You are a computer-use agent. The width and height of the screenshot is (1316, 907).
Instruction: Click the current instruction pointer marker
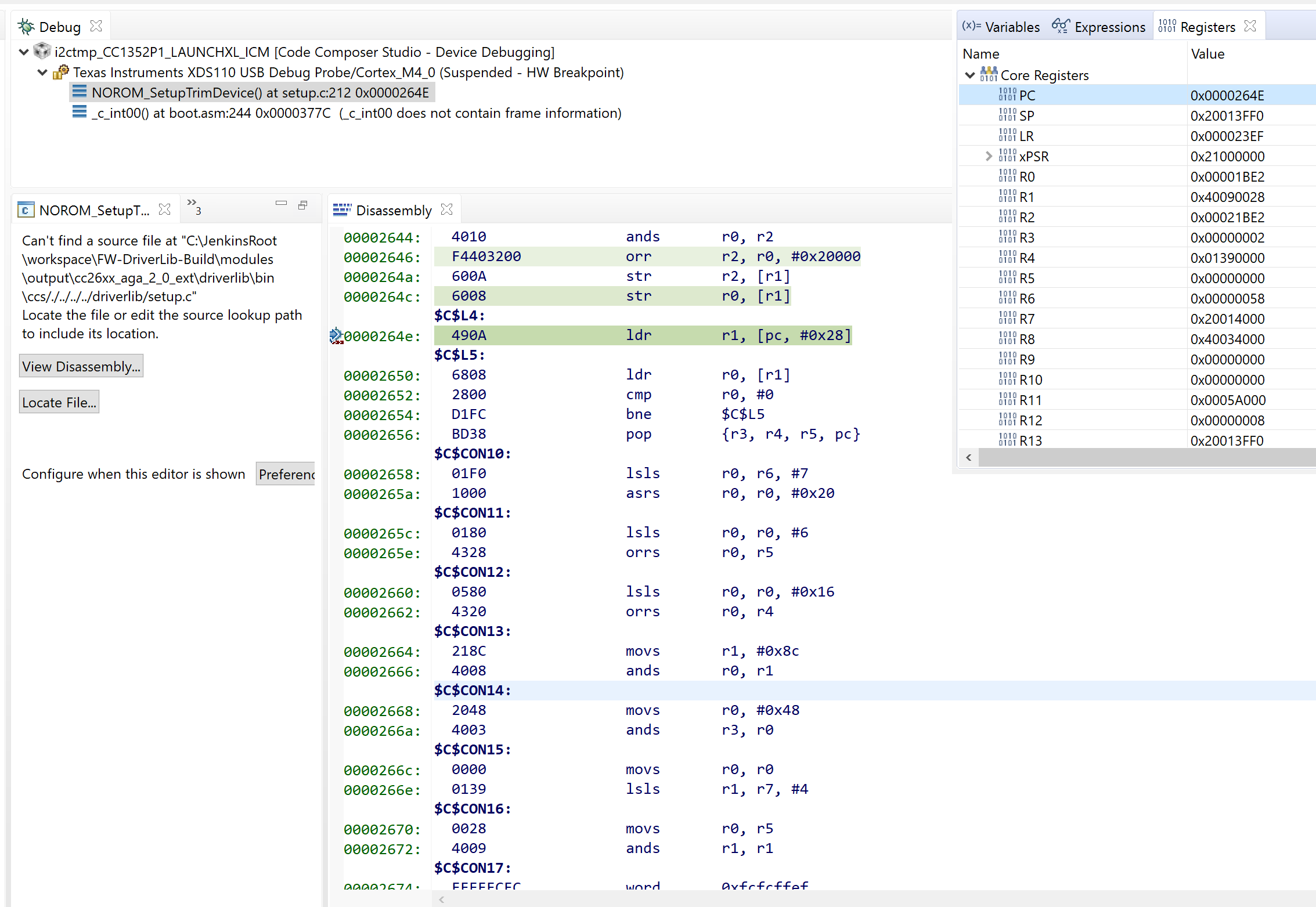pyautogui.click(x=336, y=336)
